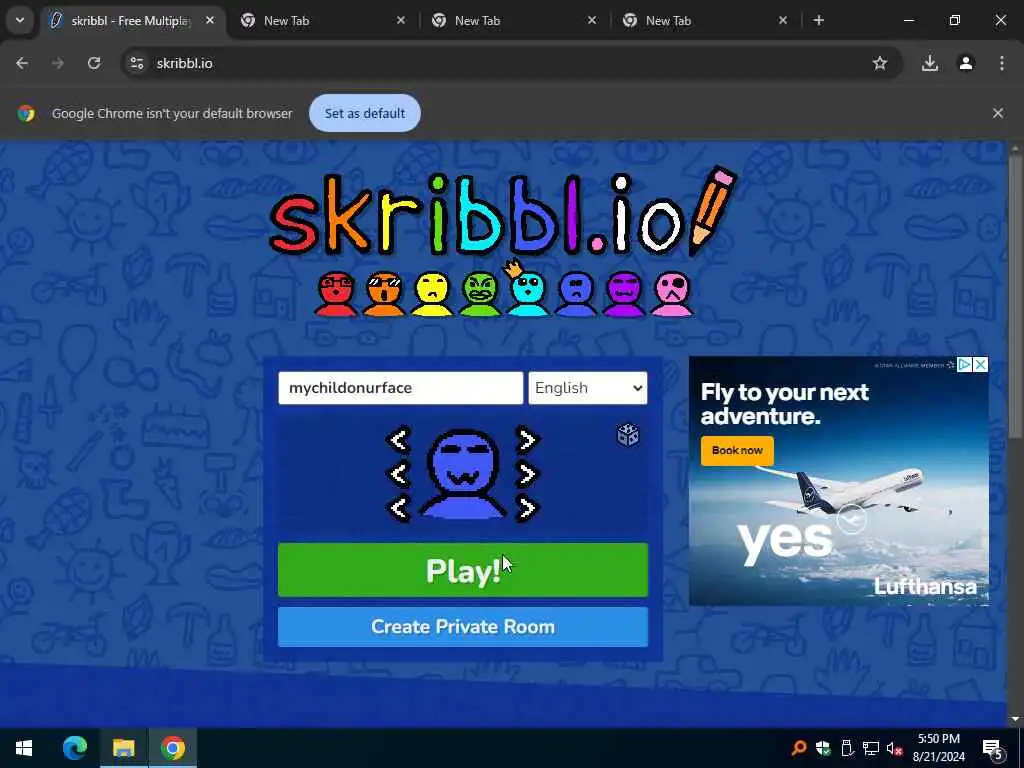
Task: Close the skribbl tab
Action: [210, 20]
